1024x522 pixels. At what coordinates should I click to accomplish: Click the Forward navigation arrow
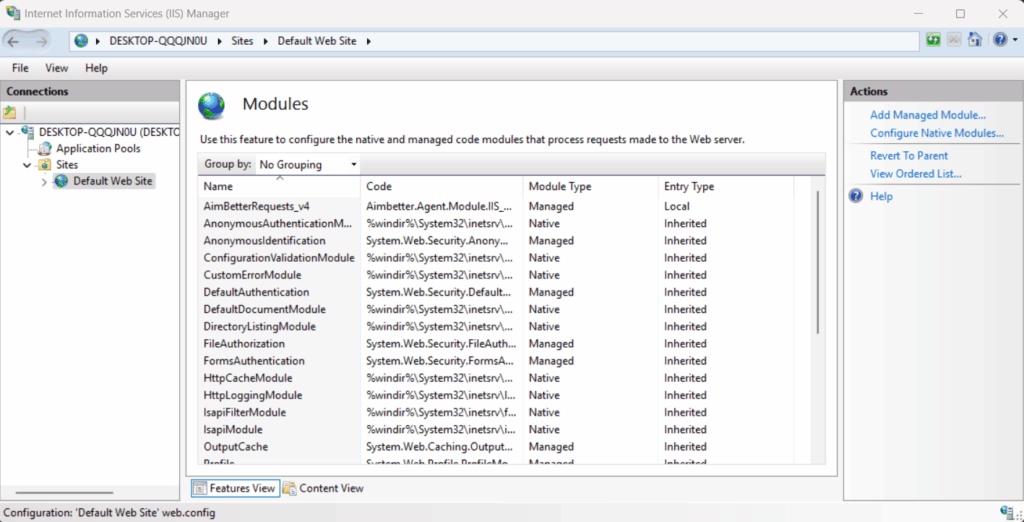41,41
